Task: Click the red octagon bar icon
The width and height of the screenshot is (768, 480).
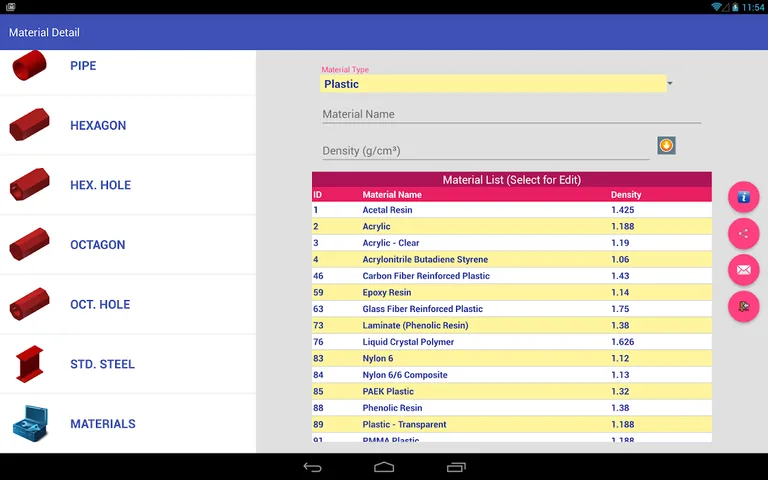Action: (x=29, y=244)
